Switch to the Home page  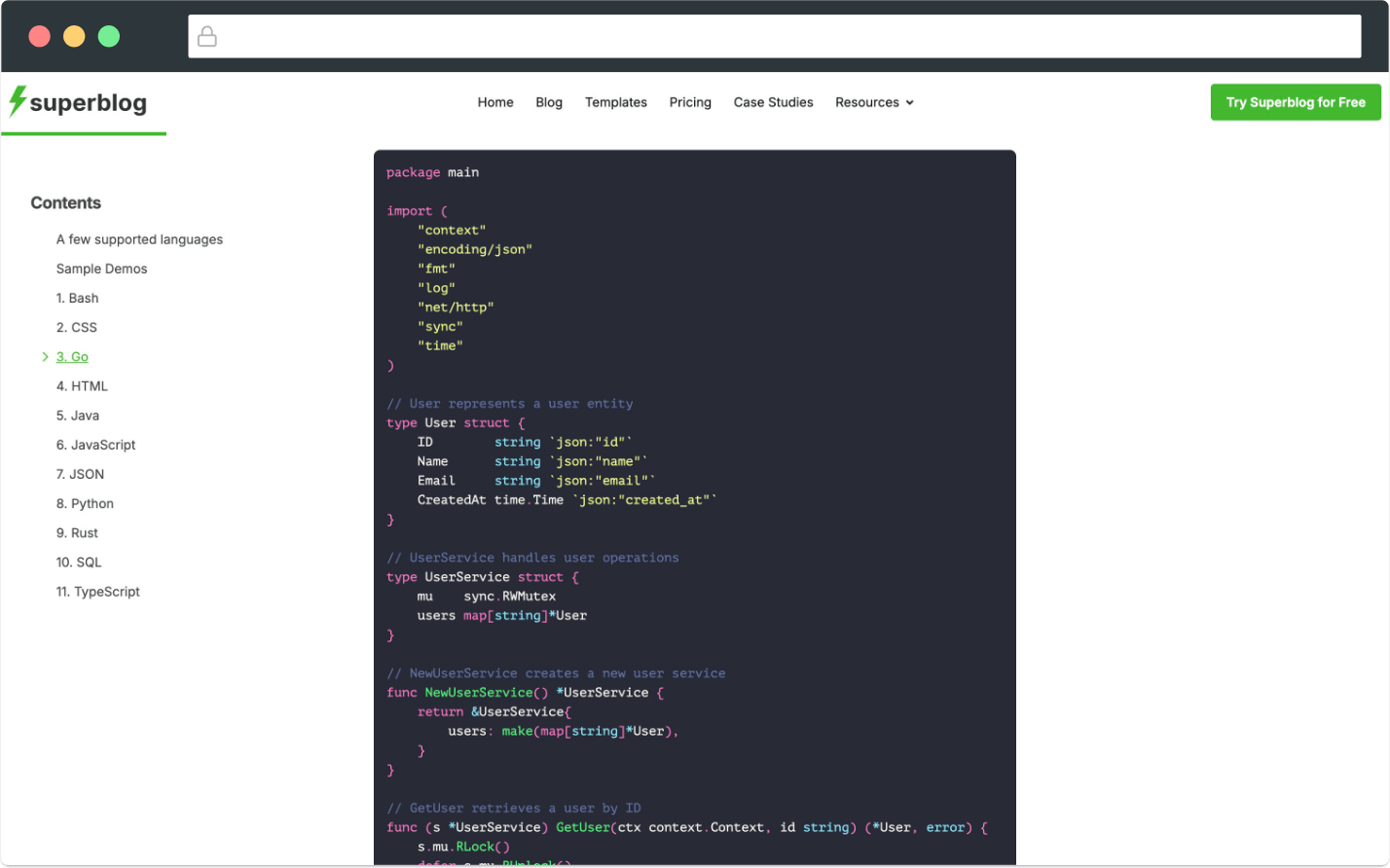[495, 102]
